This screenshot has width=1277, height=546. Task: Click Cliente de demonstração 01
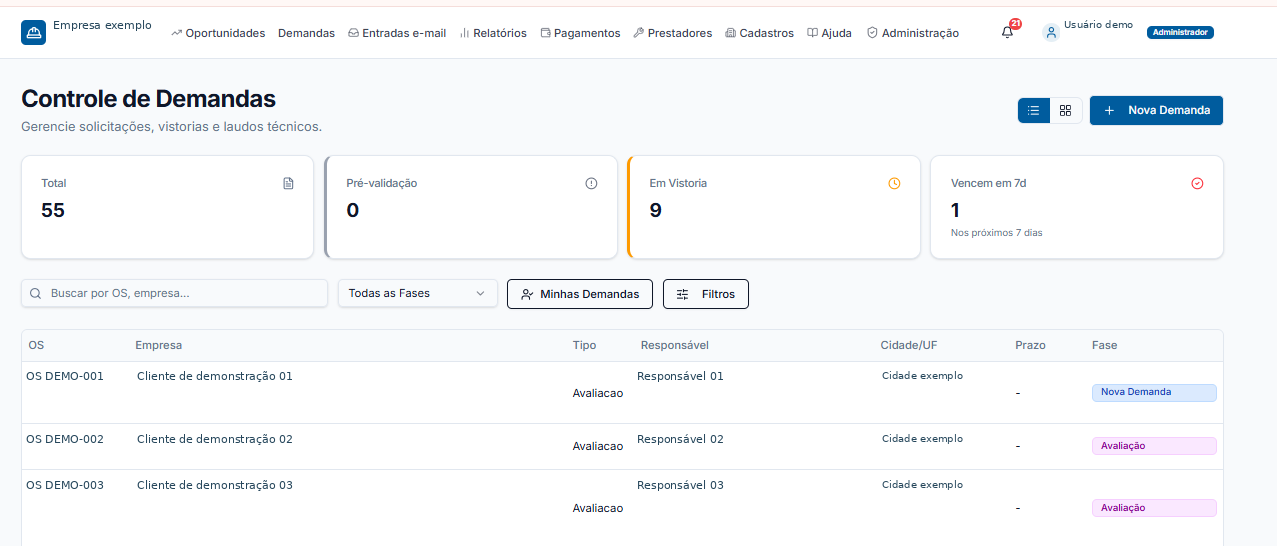point(215,376)
